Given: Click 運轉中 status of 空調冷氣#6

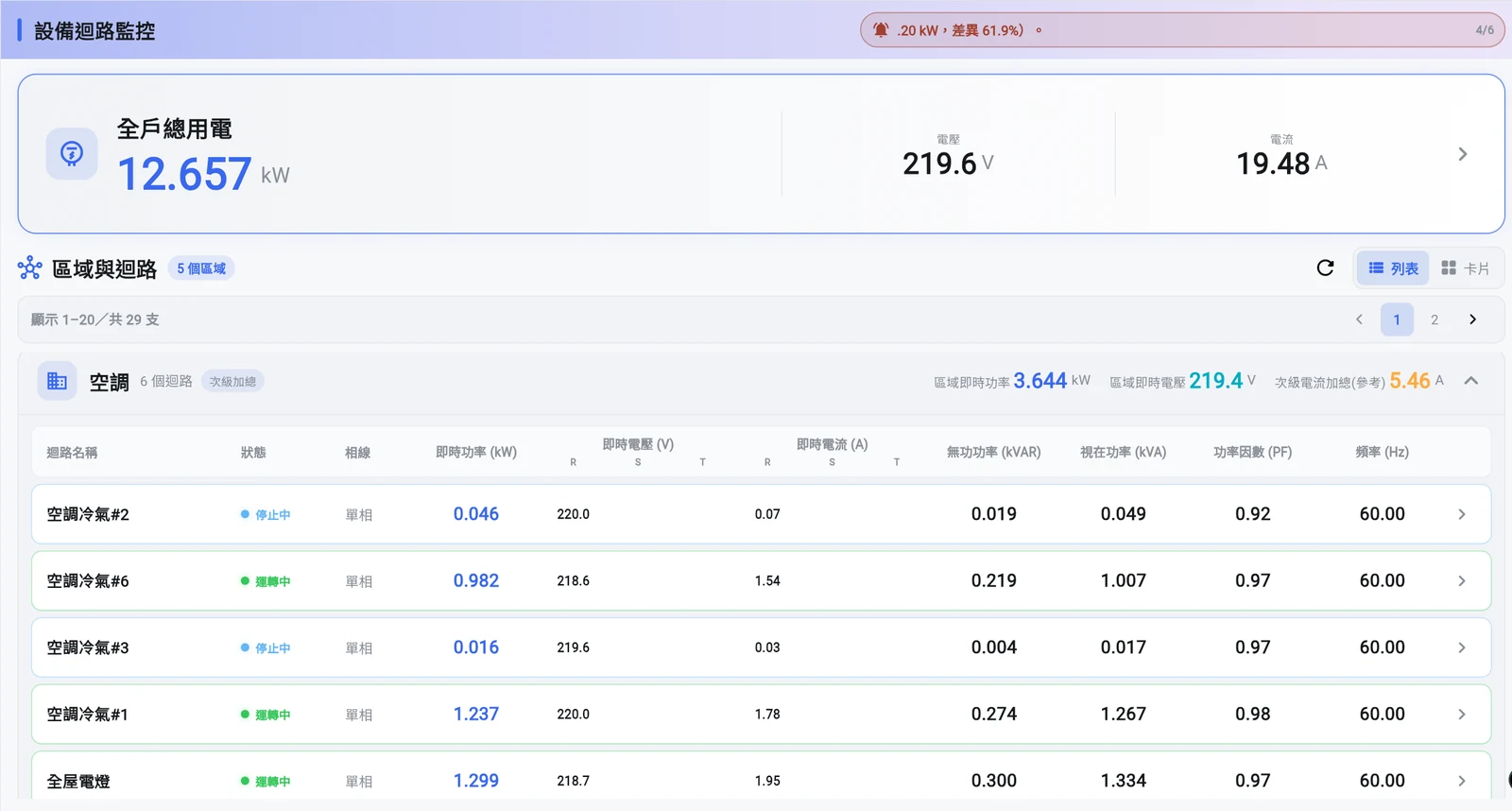Looking at the screenshot, I should click(266, 581).
